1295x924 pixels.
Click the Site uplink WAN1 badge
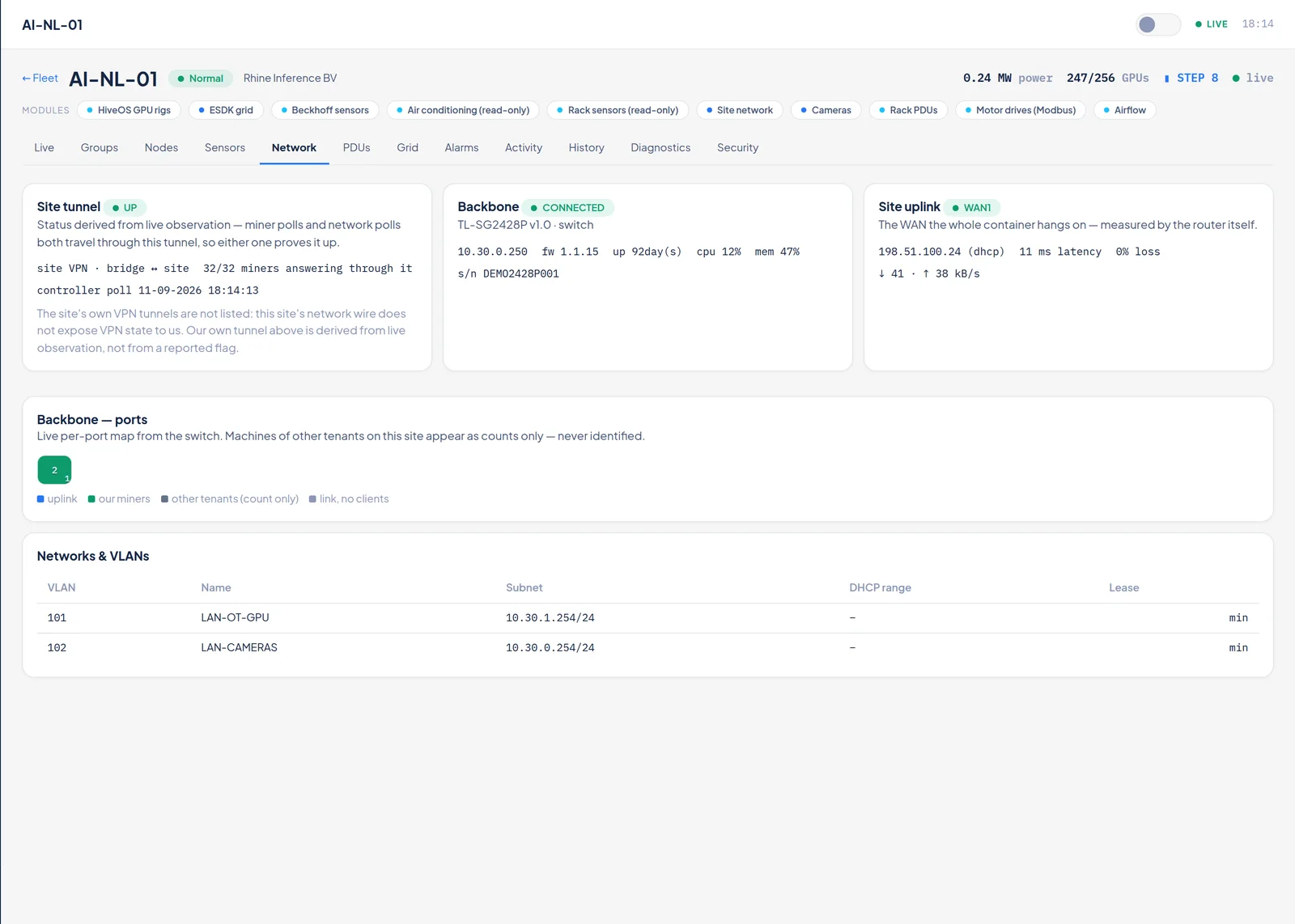972,208
